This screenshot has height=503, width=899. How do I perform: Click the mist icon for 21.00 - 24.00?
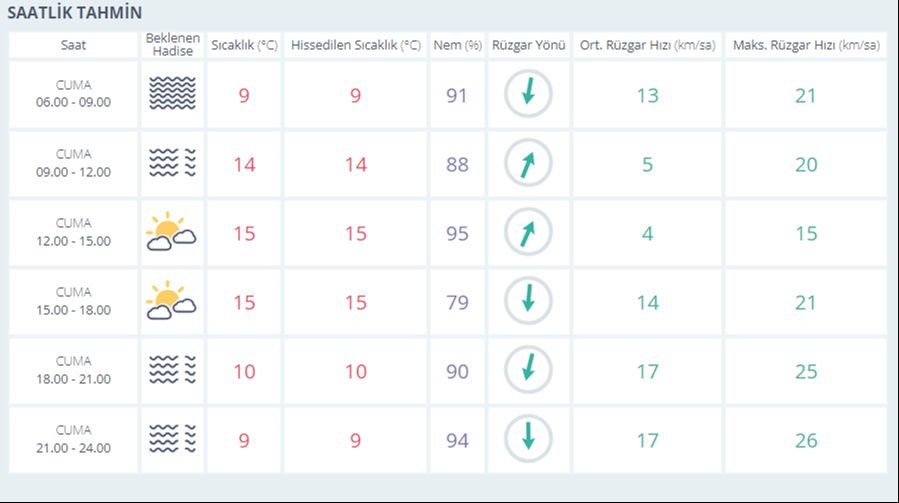[x=172, y=440]
